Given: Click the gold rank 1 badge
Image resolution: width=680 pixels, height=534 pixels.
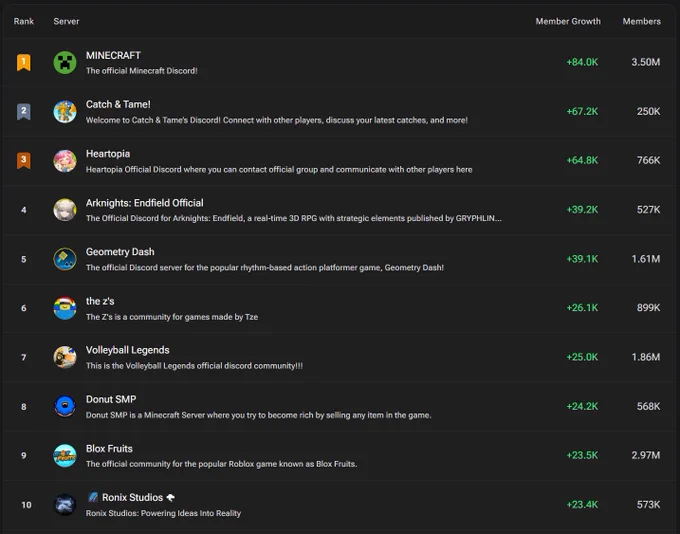Looking at the screenshot, I should tap(24, 62).
